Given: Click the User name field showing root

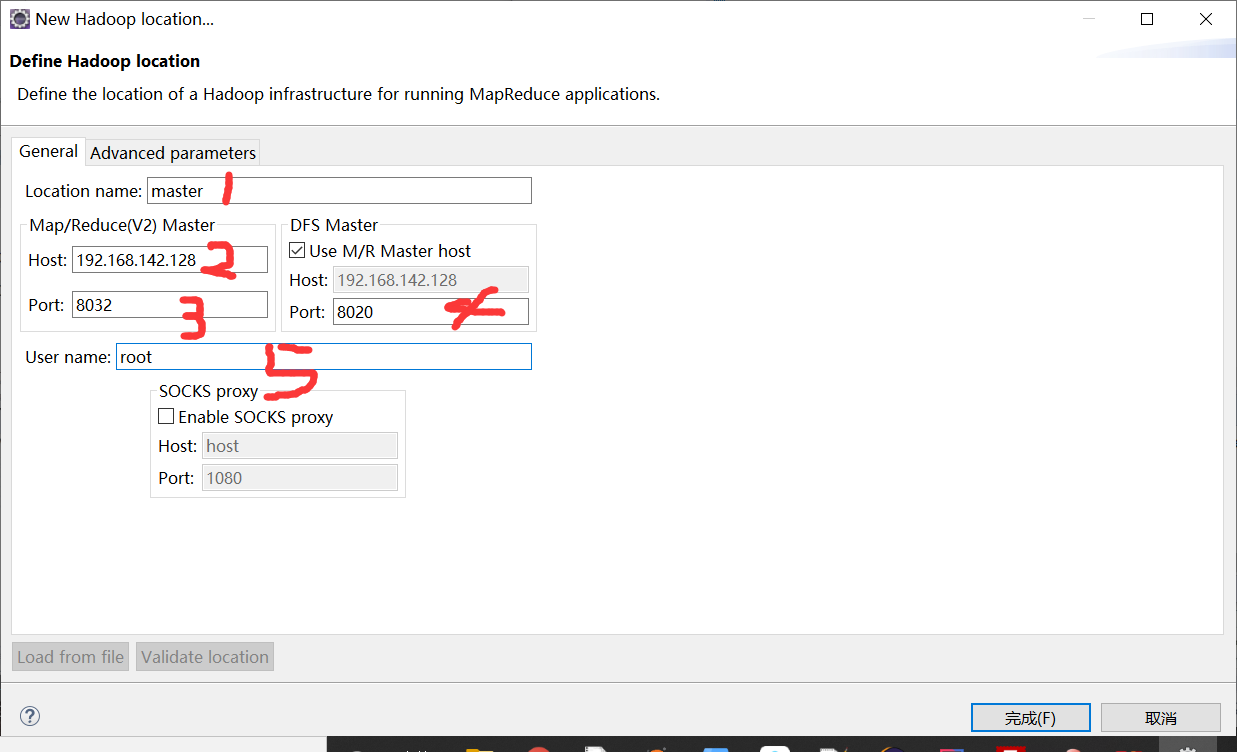Looking at the screenshot, I should click(x=322, y=356).
